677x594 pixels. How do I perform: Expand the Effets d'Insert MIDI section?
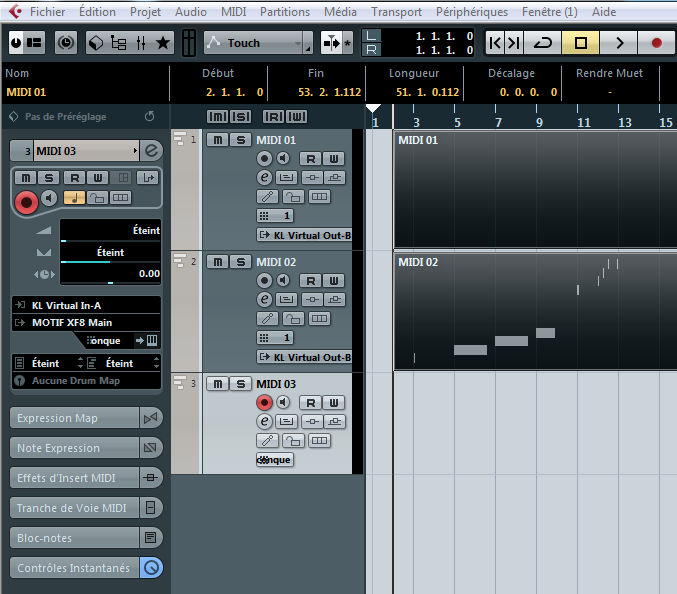point(75,478)
